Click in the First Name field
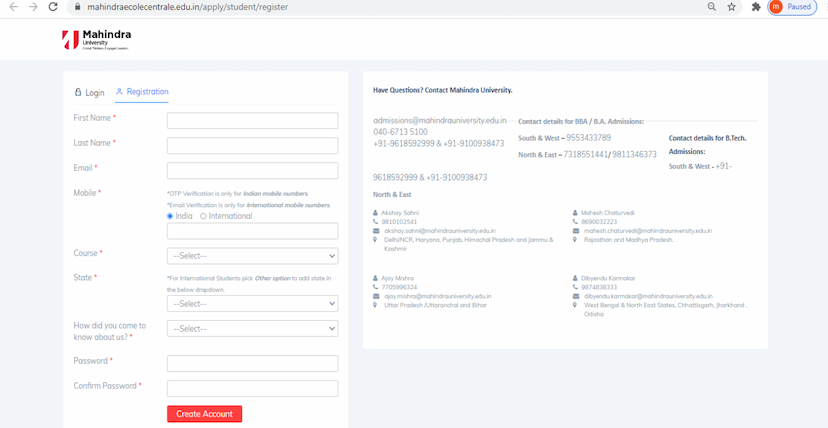Image resolution: width=828 pixels, height=428 pixels. click(x=252, y=121)
